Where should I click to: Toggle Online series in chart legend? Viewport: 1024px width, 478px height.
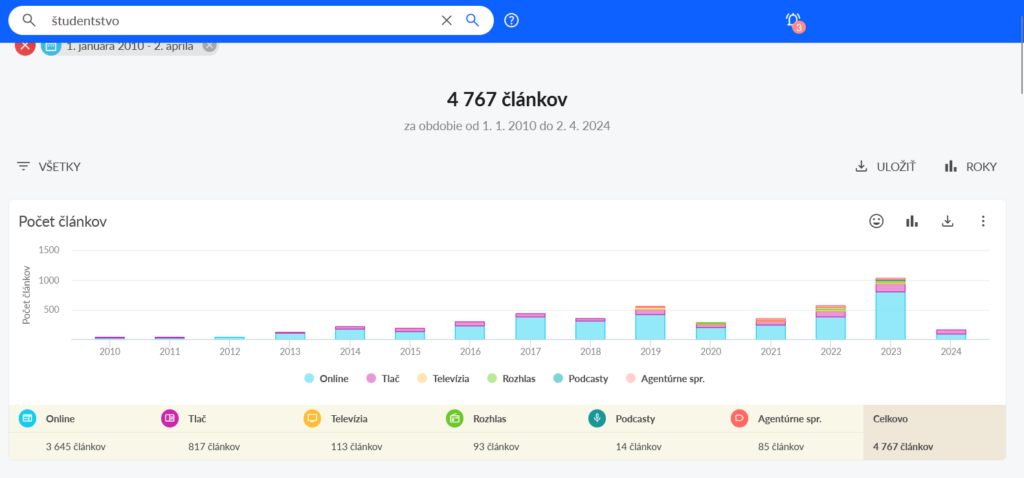click(329, 379)
